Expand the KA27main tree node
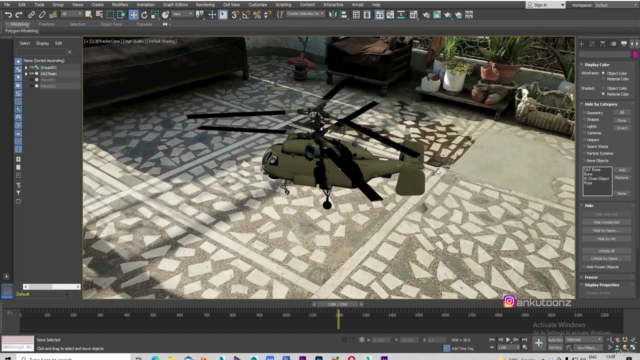Viewport: 640px width, 360px height. point(26,74)
